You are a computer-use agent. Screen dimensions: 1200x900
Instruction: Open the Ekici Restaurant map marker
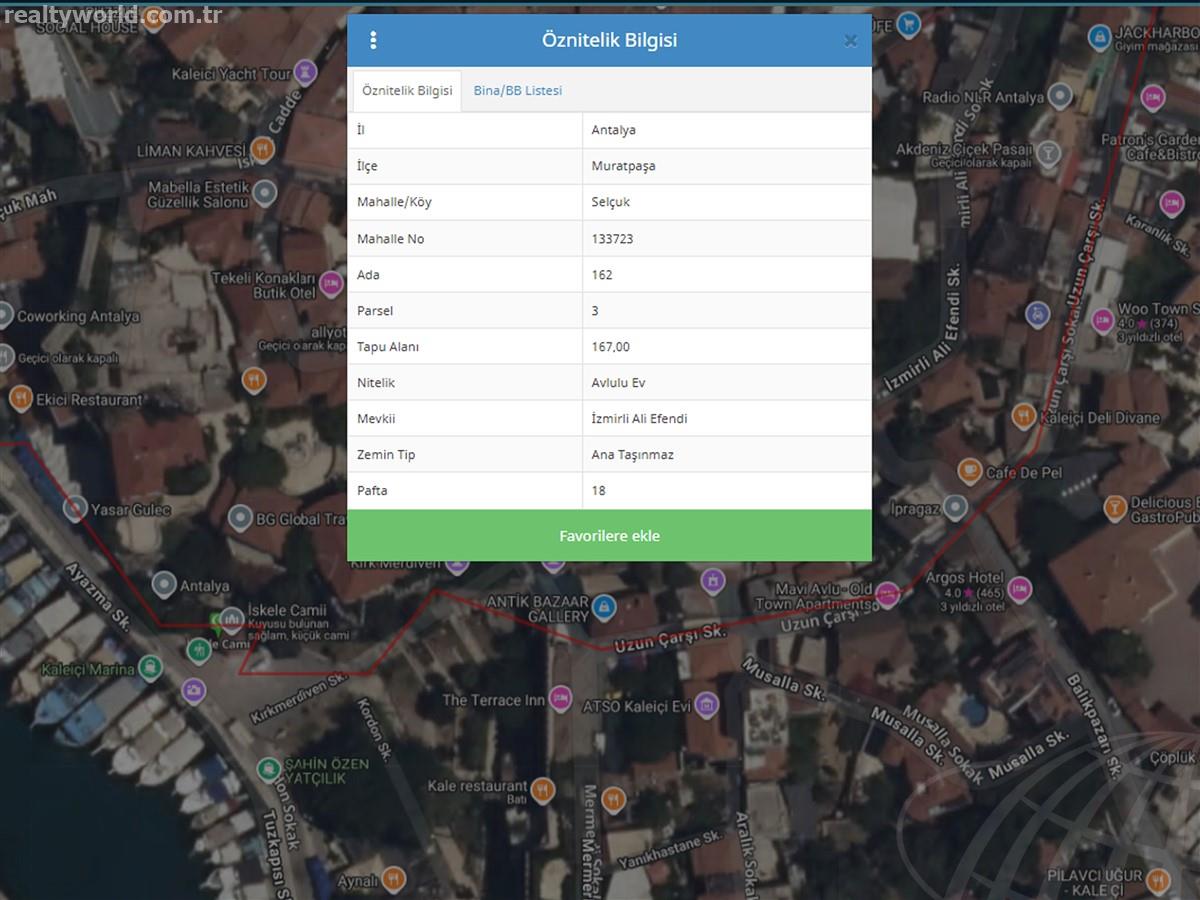coord(21,399)
